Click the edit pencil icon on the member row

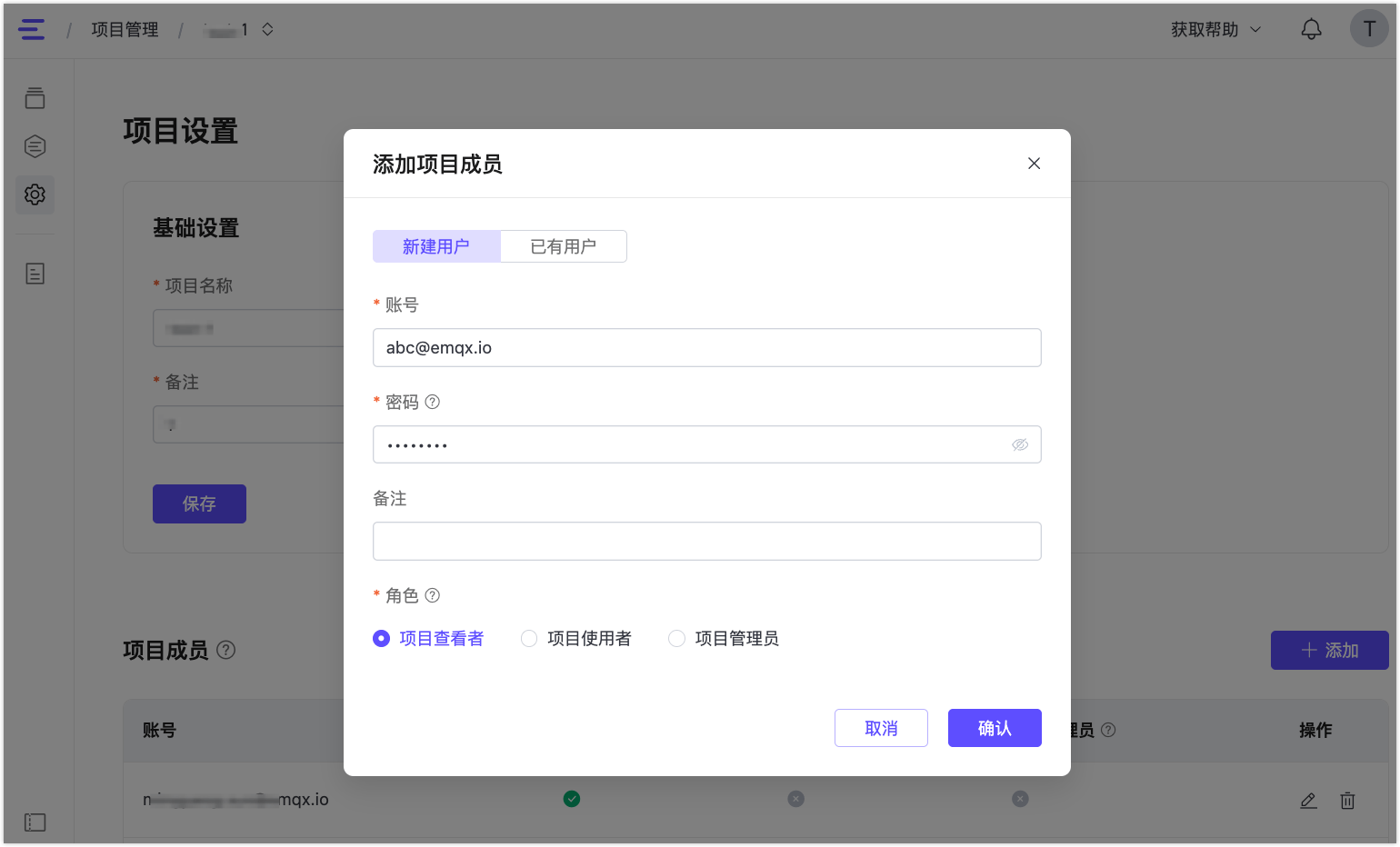(x=1308, y=801)
